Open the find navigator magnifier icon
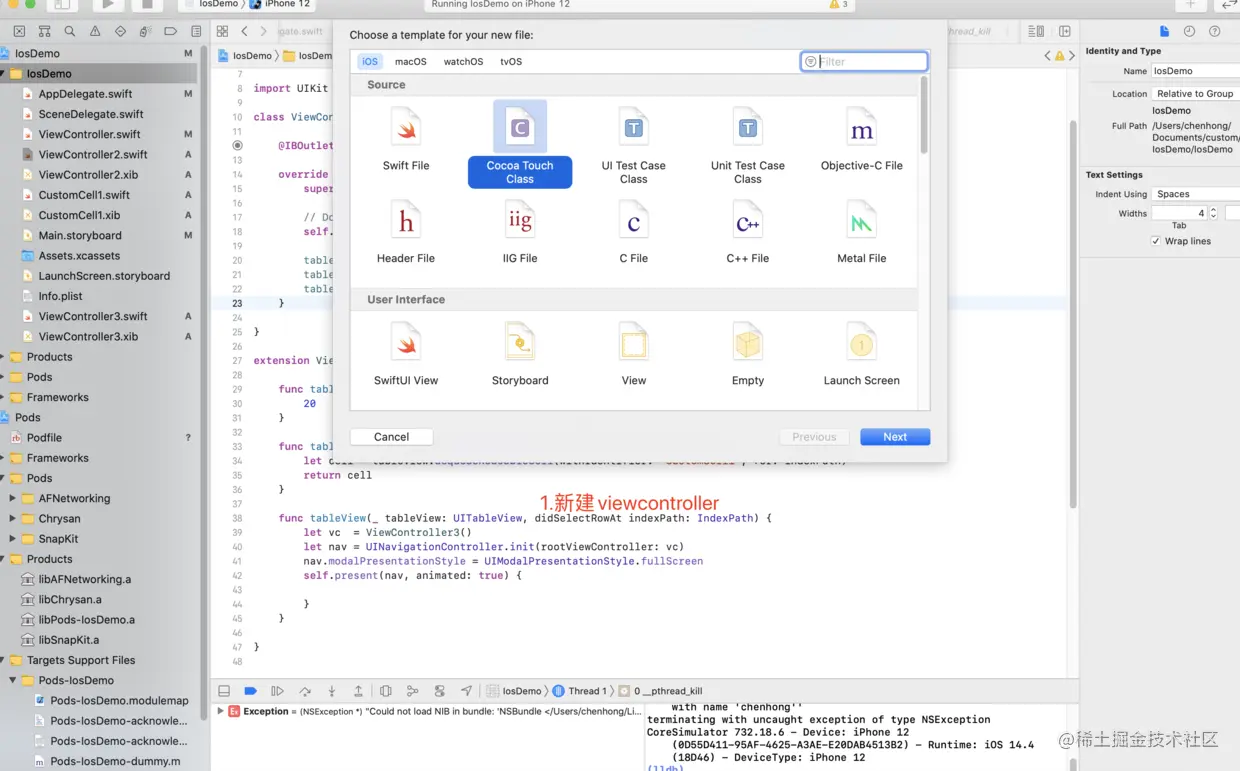Image resolution: width=1240 pixels, height=771 pixels. (x=69, y=31)
